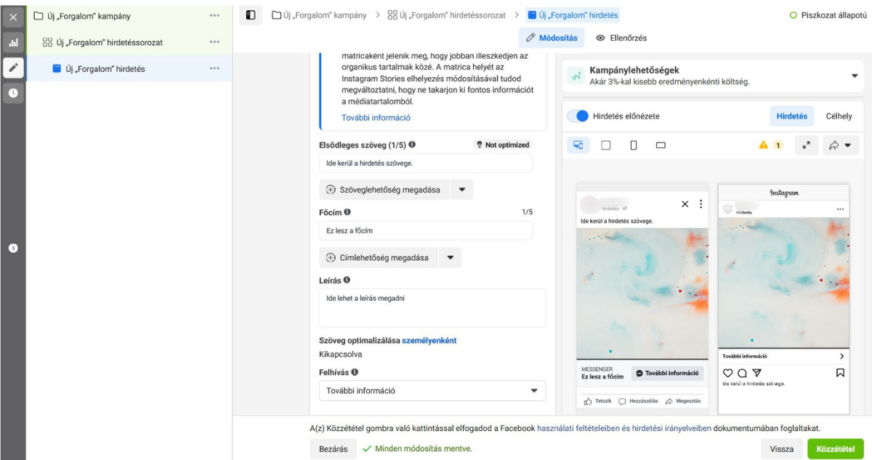Select the square preview format icon
The height and width of the screenshot is (460, 872).
click(x=605, y=145)
